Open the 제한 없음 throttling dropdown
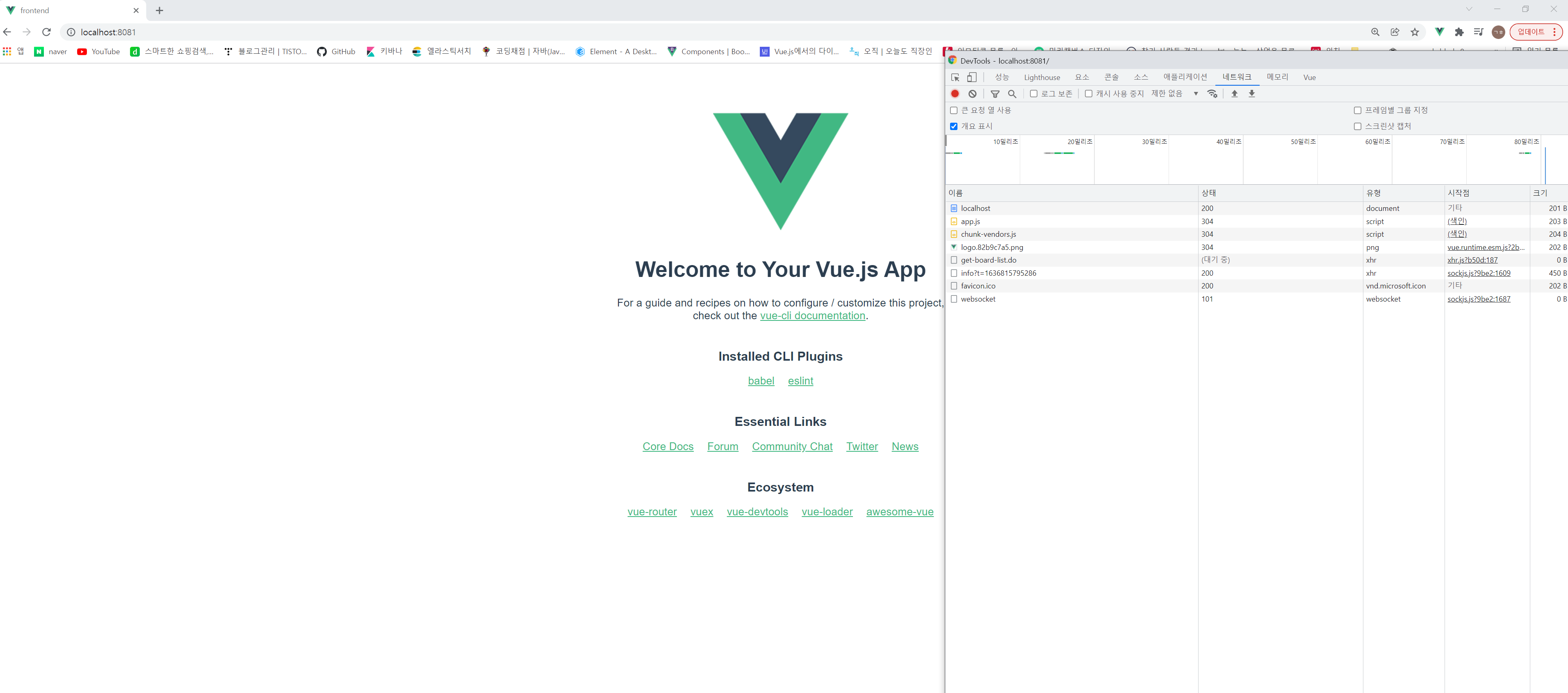 pyautogui.click(x=1174, y=94)
